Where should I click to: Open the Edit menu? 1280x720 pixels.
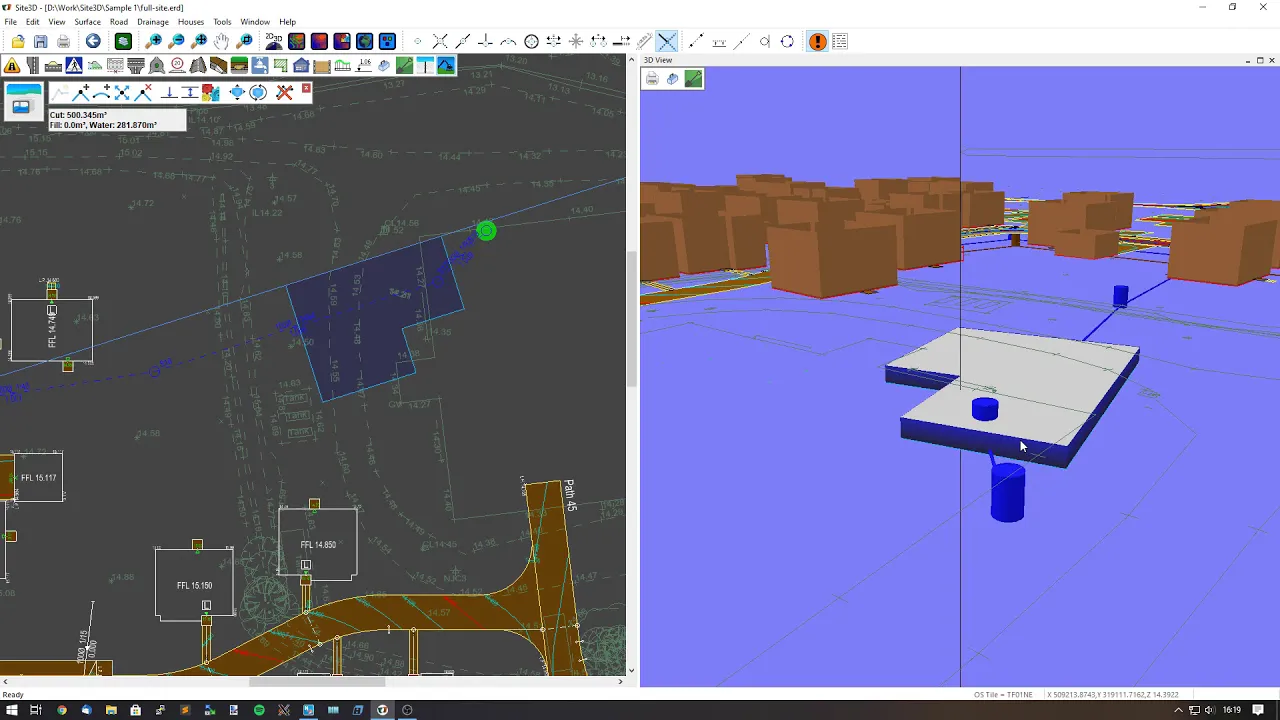pos(33,22)
